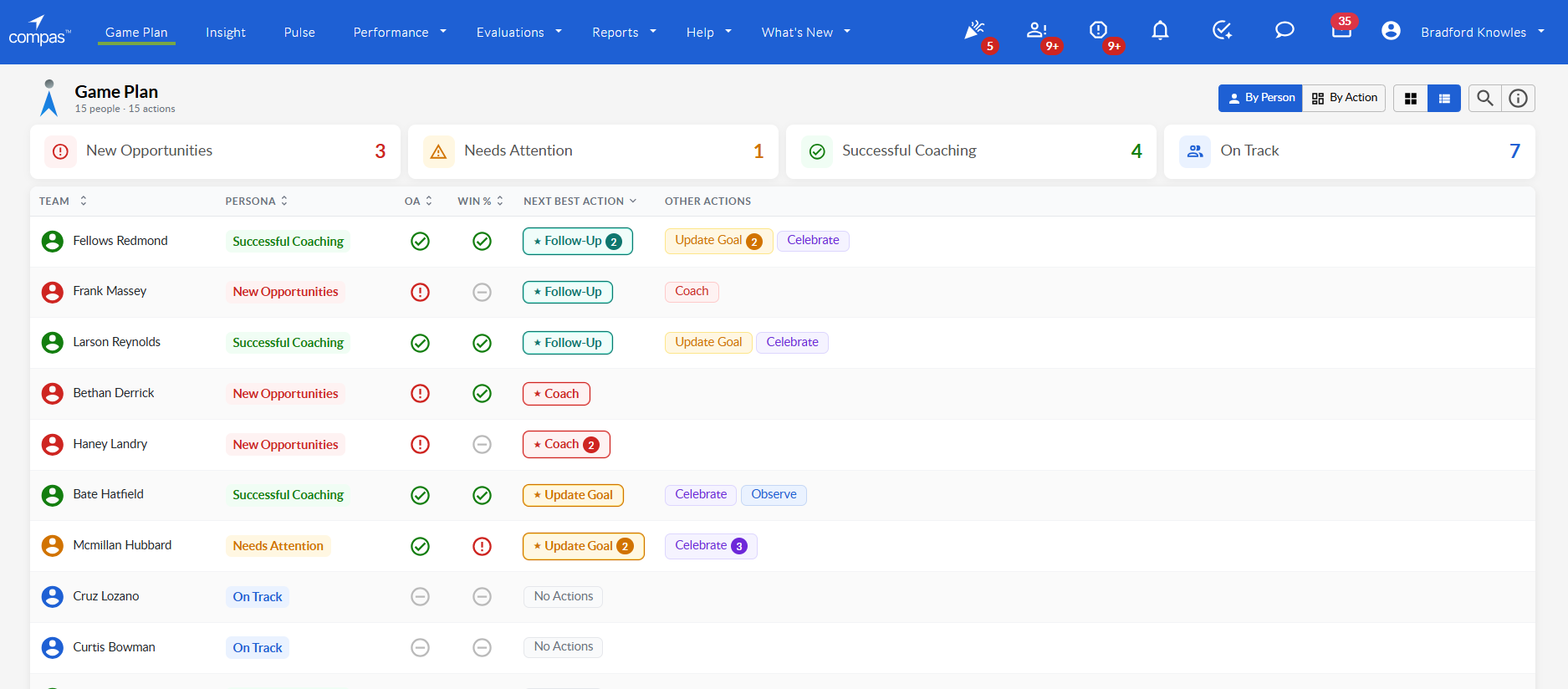Click Celebrate for Mcmillan Hubbard
This screenshot has width=1568, height=689.
711,546
